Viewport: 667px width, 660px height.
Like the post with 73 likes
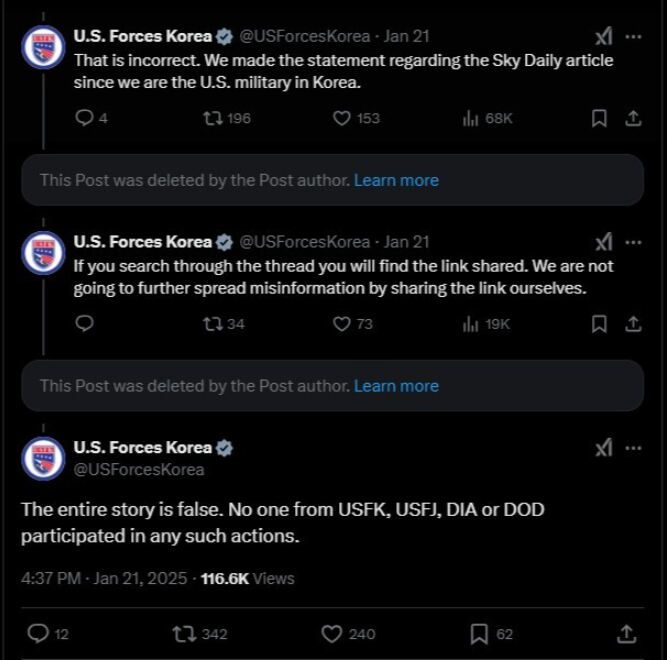(342, 323)
